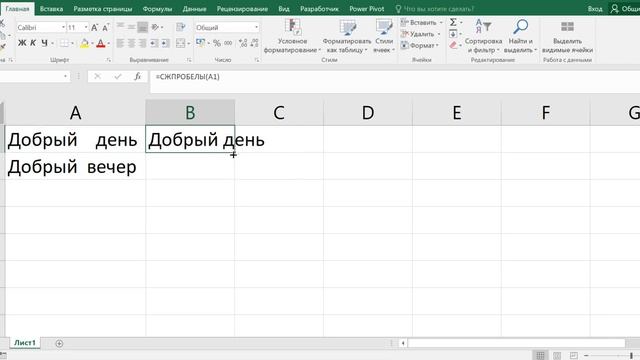Viewport: 640px width, 360px height.
Task: Switch to the Формулы tab
Action: pyautogui.click(x=157, y=9)
